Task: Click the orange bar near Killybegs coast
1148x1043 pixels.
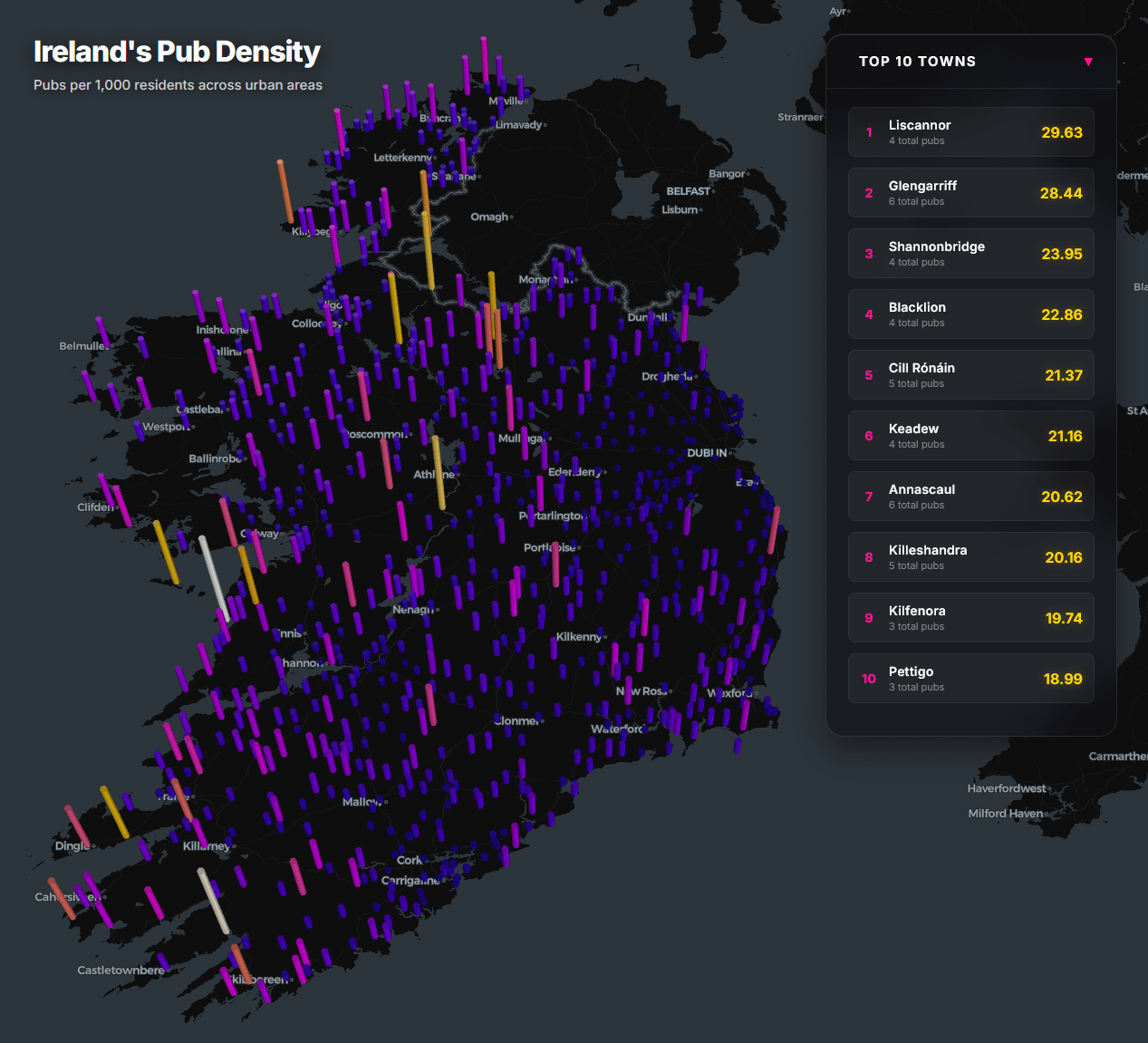Action: click(x=285, y=191)
